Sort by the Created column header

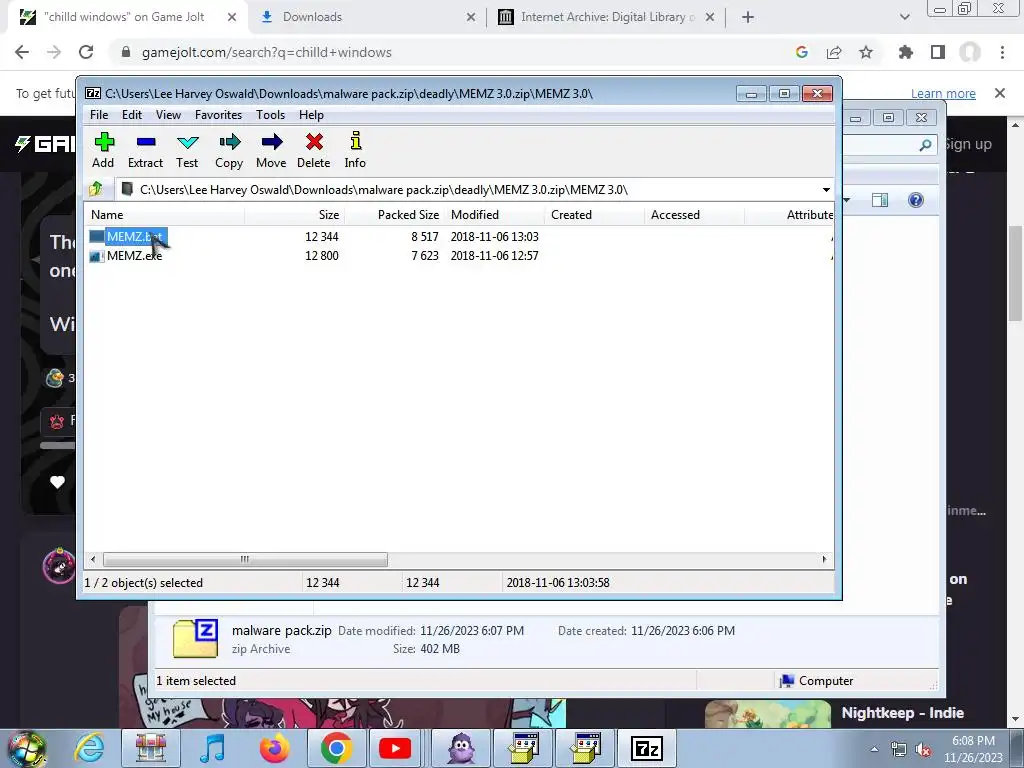pos(594,215)
